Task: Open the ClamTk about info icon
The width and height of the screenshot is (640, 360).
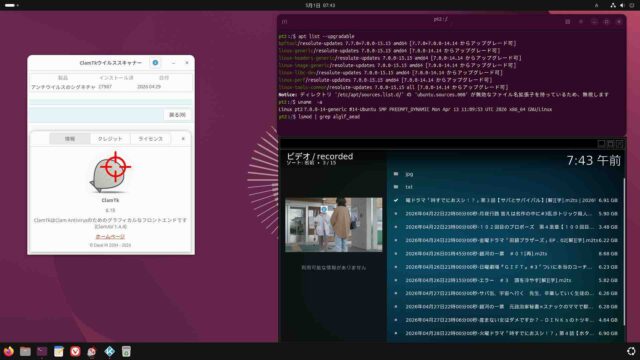Action: (x=155, y=63)
